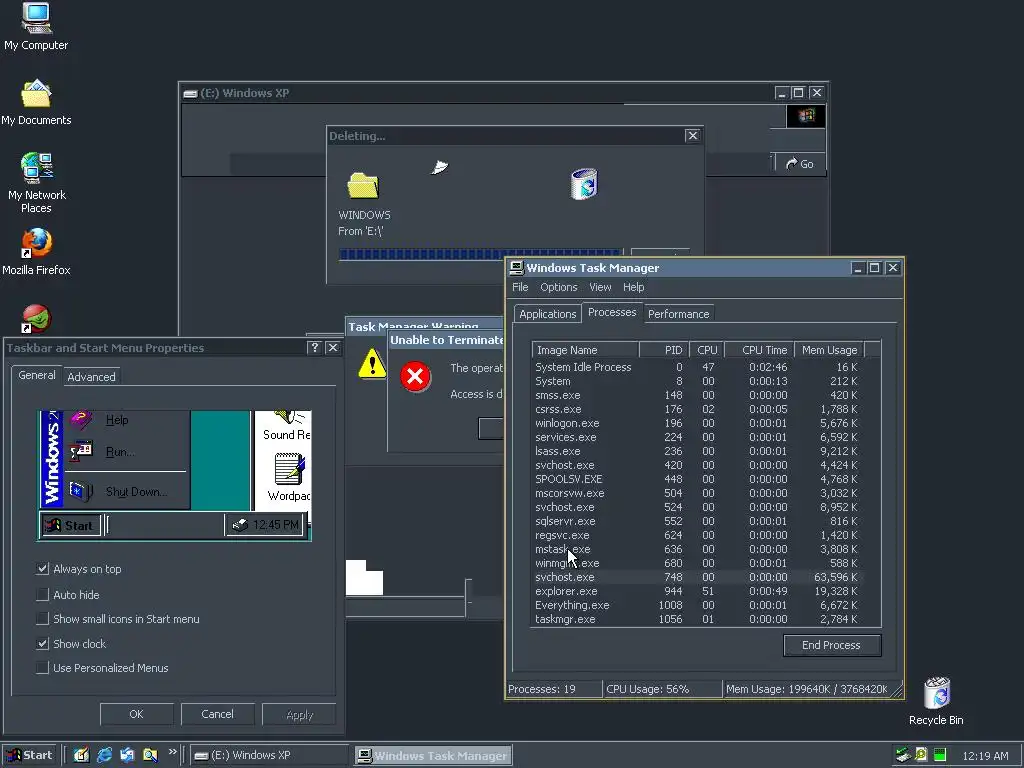Open the Recycle Bin on desktop
Screen dimensions: 1024x768
click(x=936, y=700)
